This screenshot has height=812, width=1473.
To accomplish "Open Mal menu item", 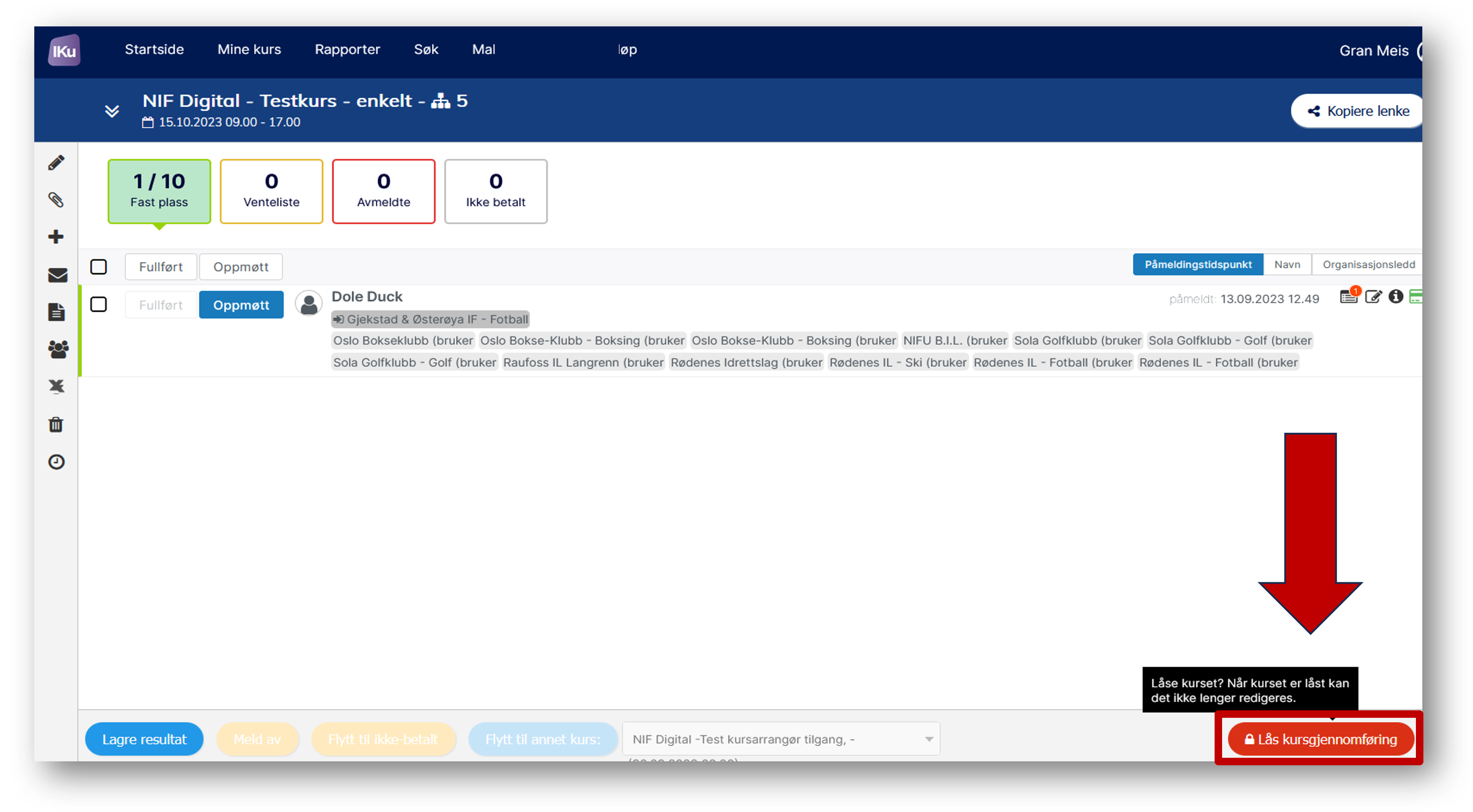I will coord(484,50).
